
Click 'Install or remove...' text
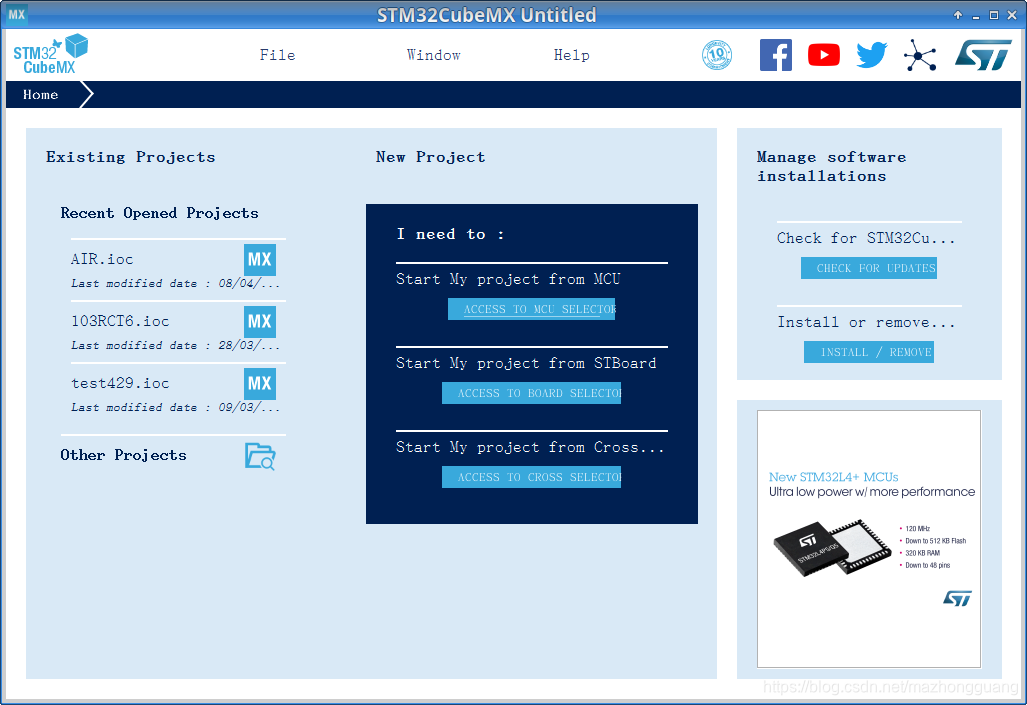click(866, 322)
